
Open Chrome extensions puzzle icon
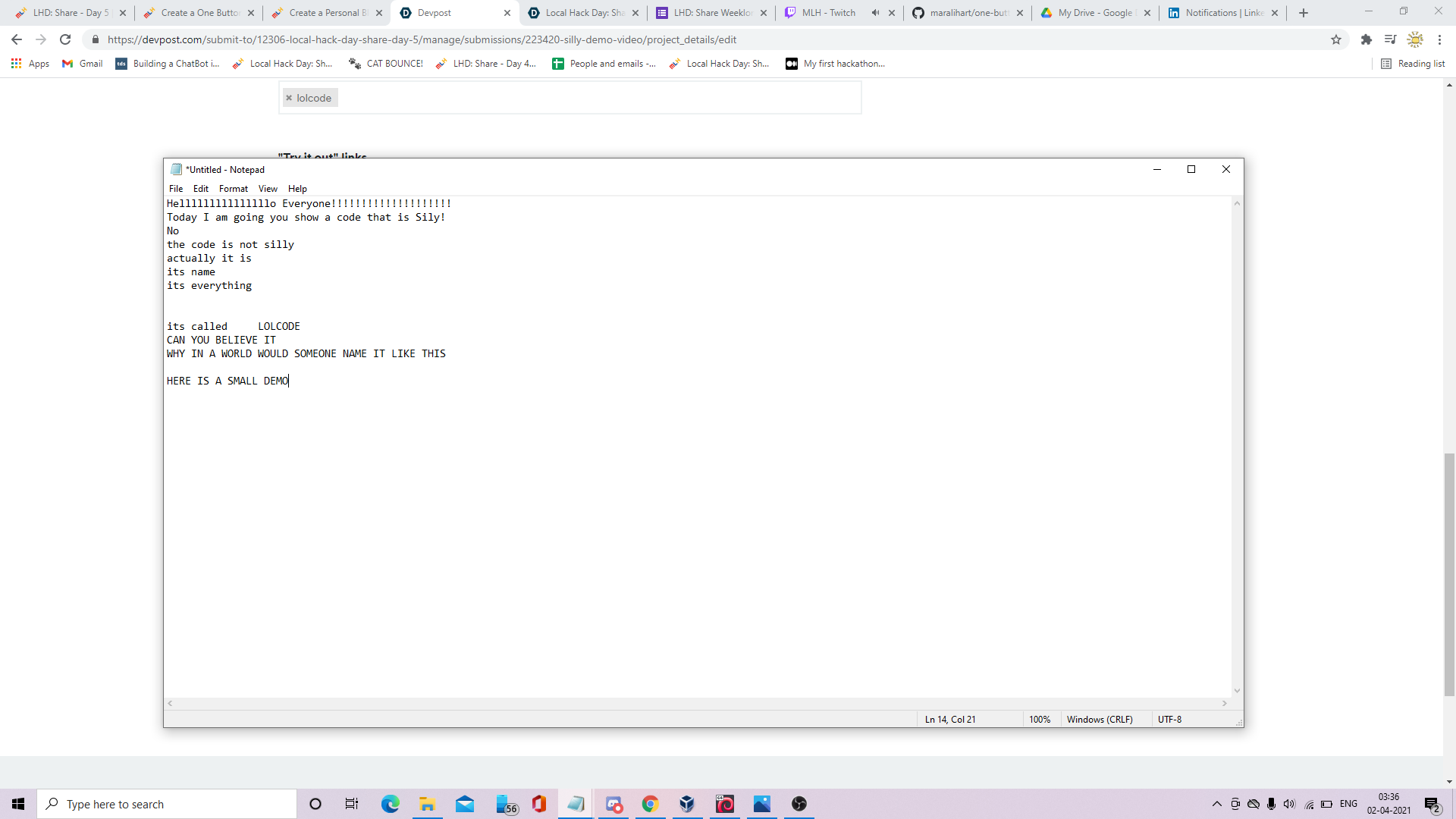tap(1366, 39)
